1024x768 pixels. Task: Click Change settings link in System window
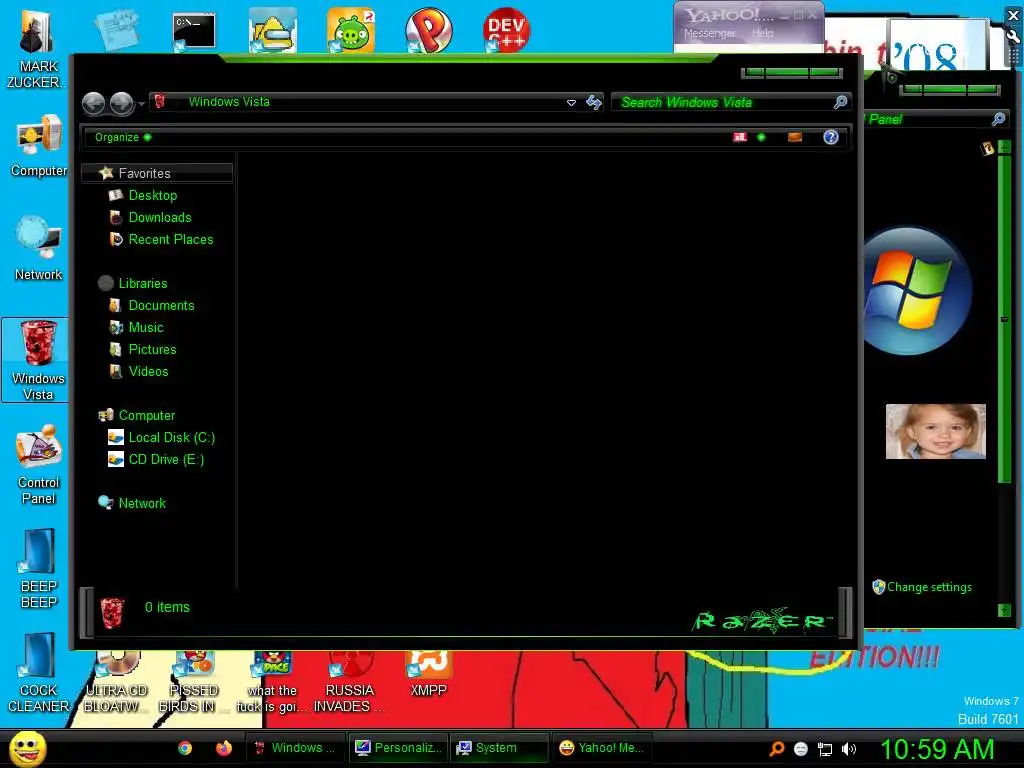click(x=929, y=587)
